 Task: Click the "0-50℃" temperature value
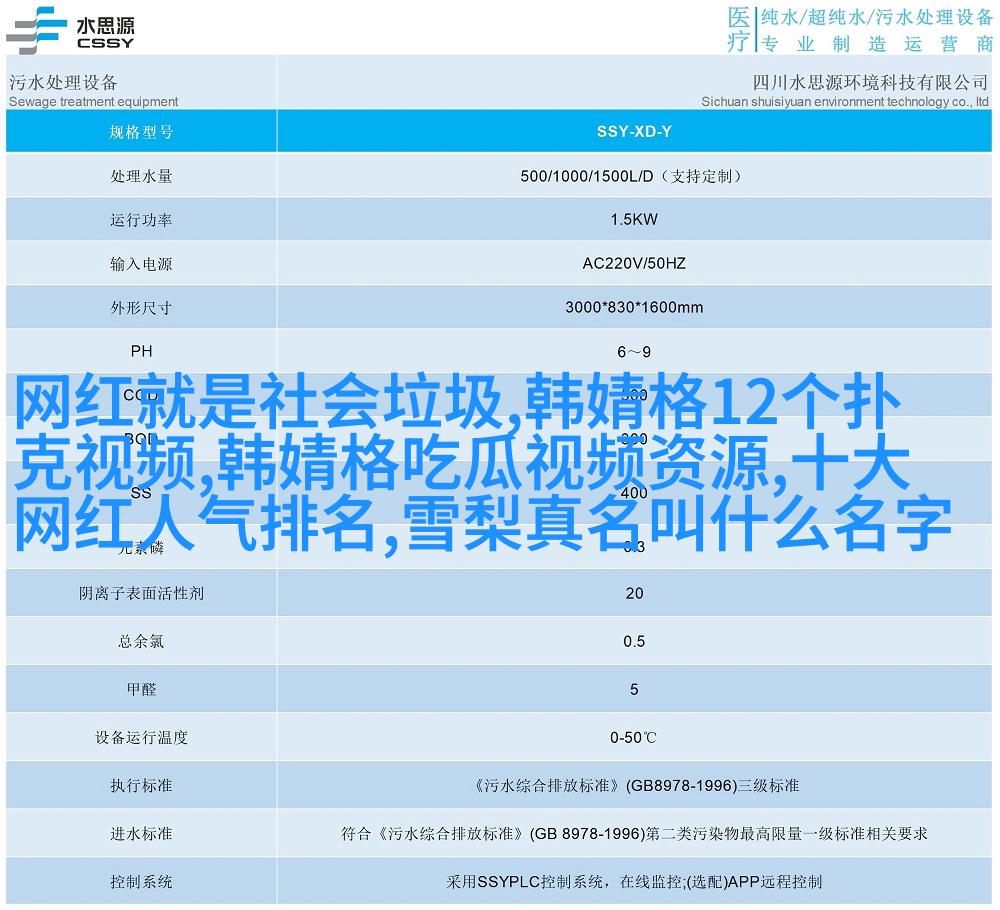(633, 738)
